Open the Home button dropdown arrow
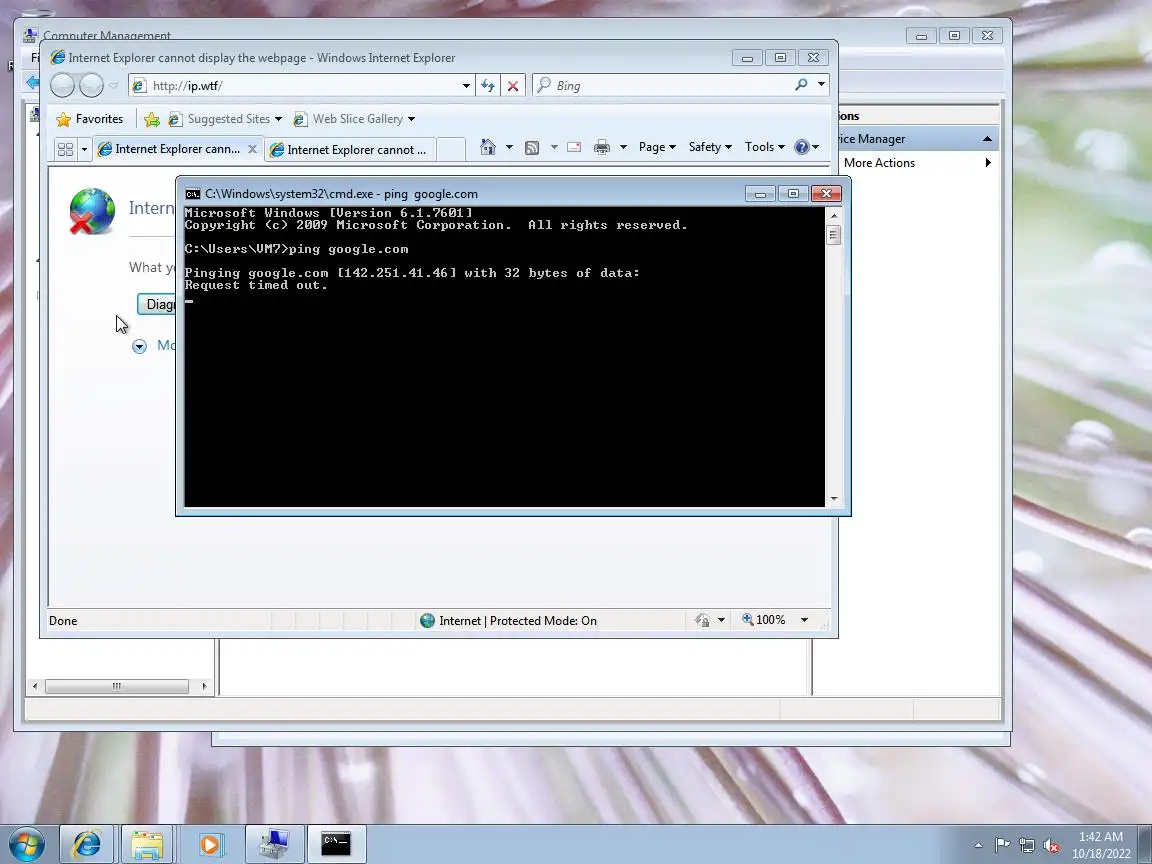This screenshot has width=1152, height=864. point(509,147)
